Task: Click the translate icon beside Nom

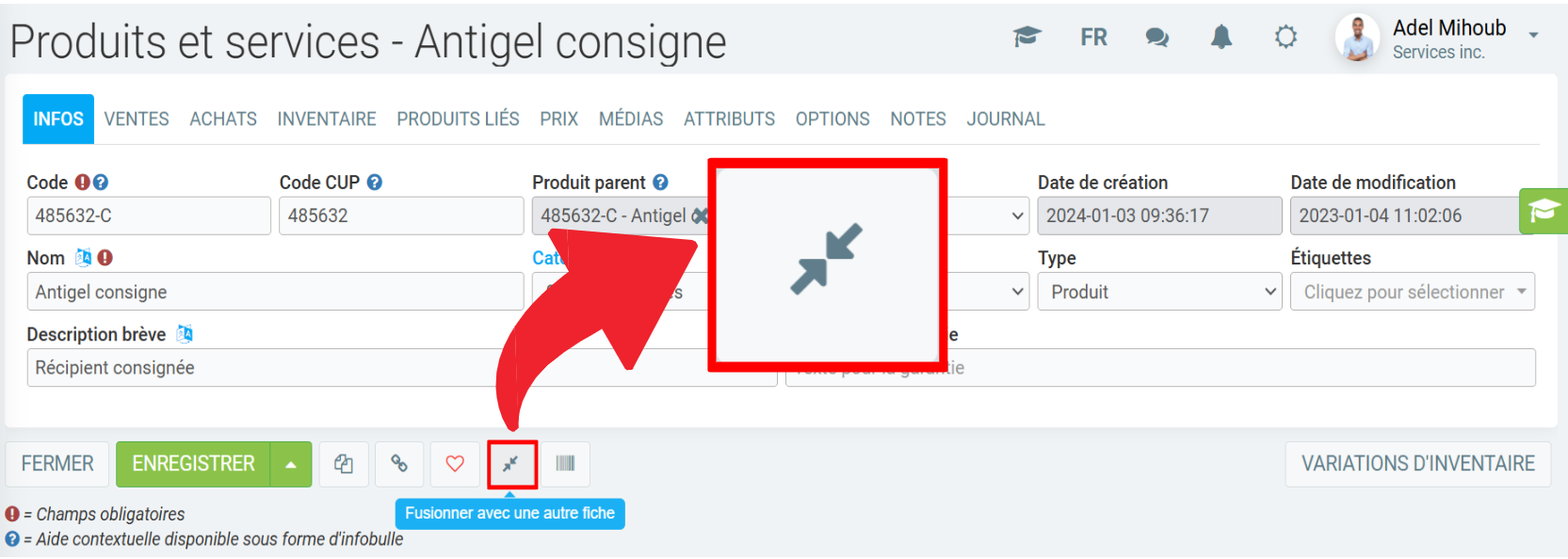Action: pyautogui.click(x=84, y=258)
